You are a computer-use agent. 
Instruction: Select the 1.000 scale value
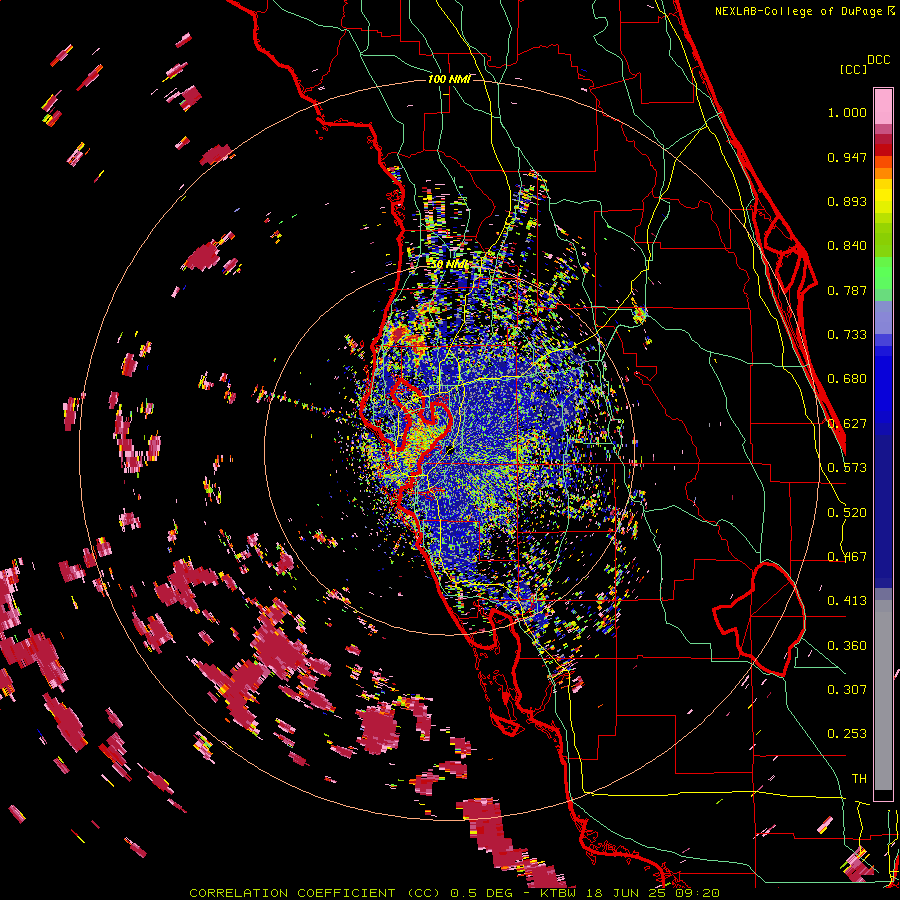click(x=847, y=112)
